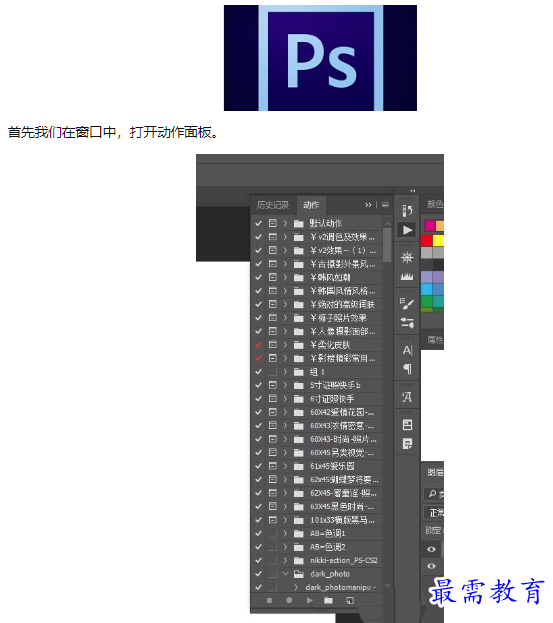This screenshot has height=623, width=553.
Task: Toggle empty dialog box for nikki-action_PS-CS2
Action: tap(273, 561)
